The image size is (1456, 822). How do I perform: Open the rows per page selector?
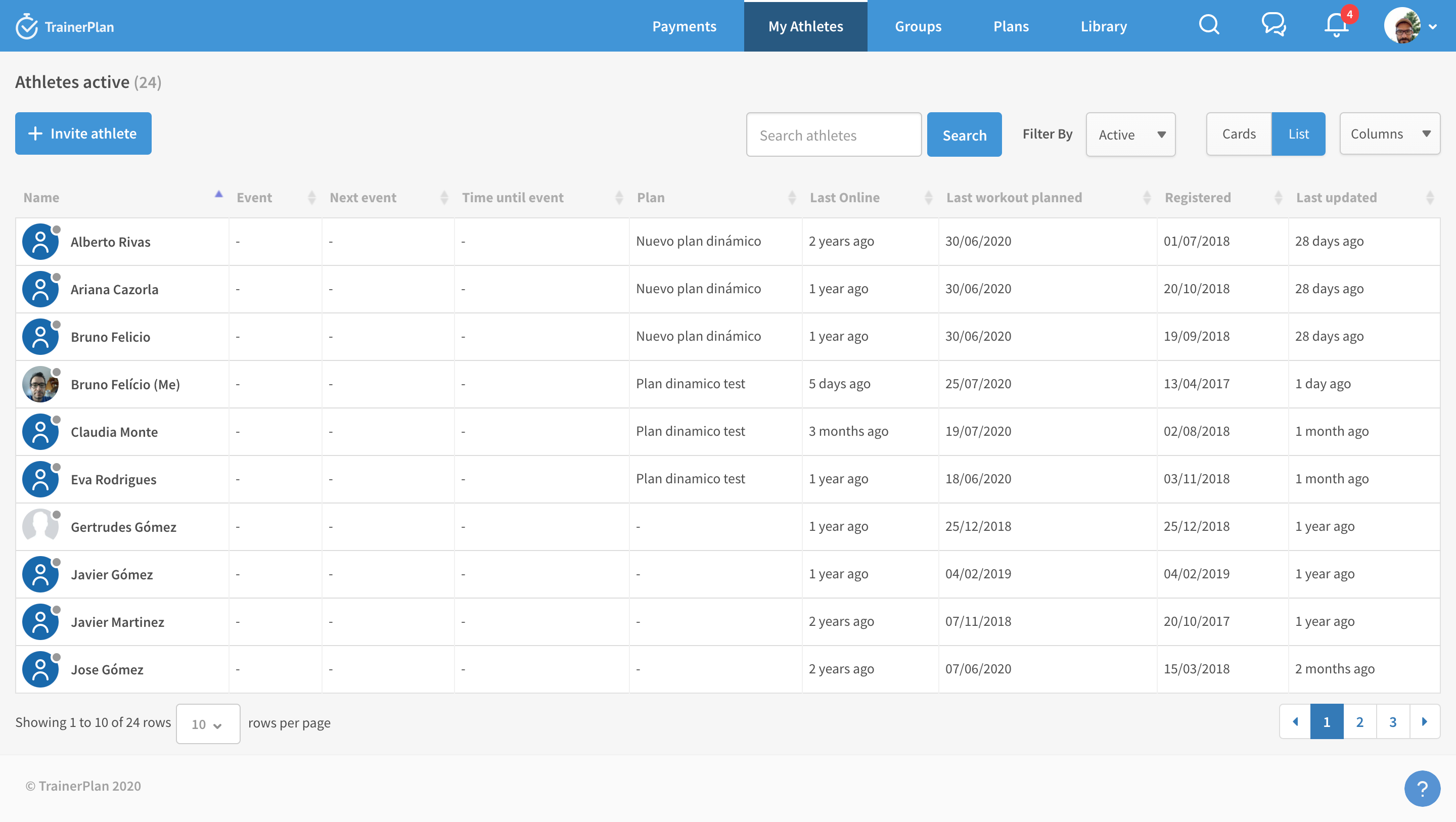coord(207,724)
